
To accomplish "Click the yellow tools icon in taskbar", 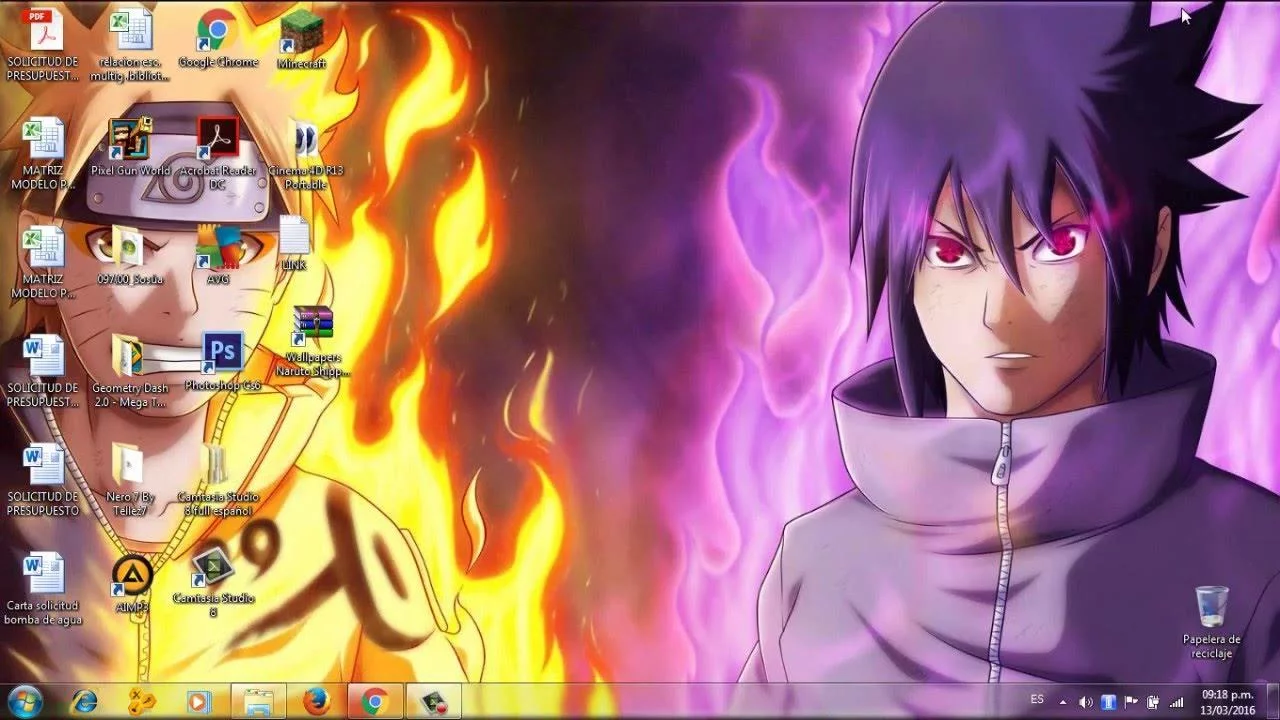I will (142, 702).
